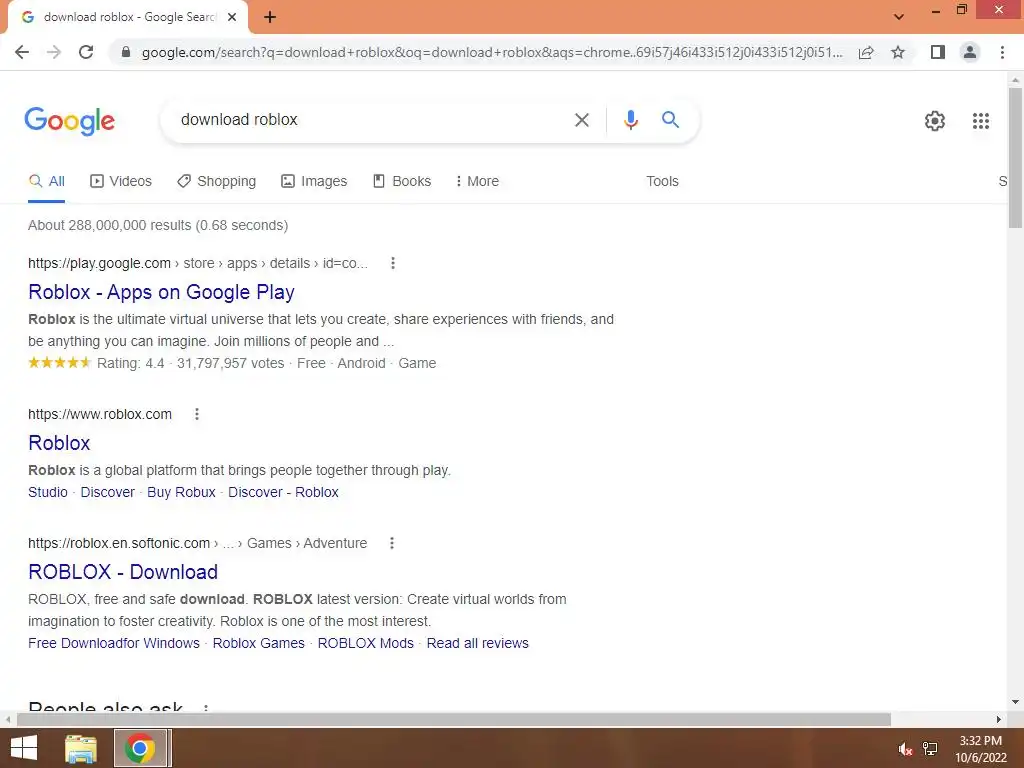Click the Google logo
The image size is (1024, 768).
[70, 121]
